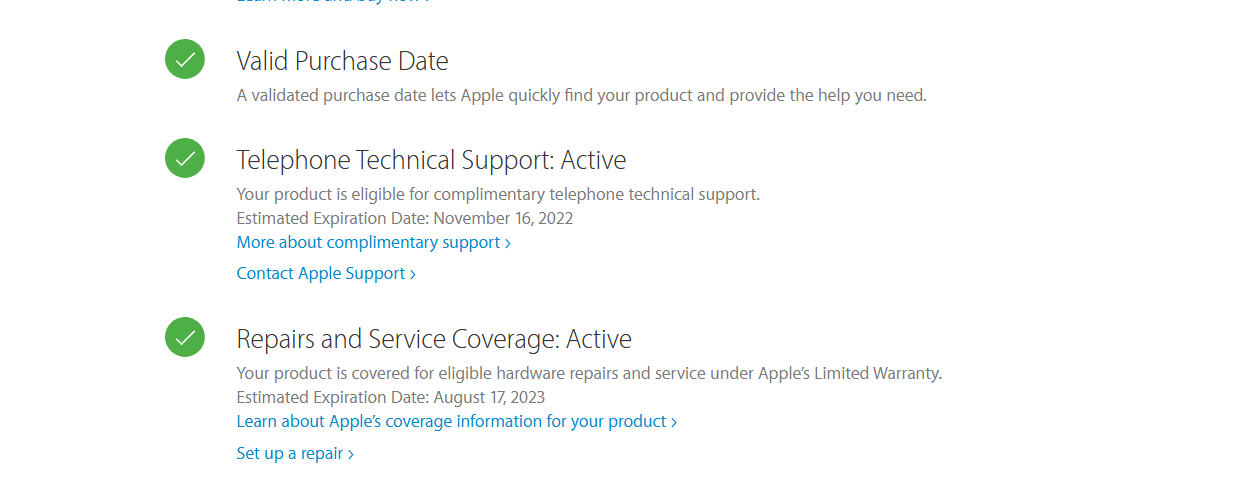Click chevron after More about complimentary support
Image resolution: width=1254 pixels, height=497 pixels.
[508, 243]
